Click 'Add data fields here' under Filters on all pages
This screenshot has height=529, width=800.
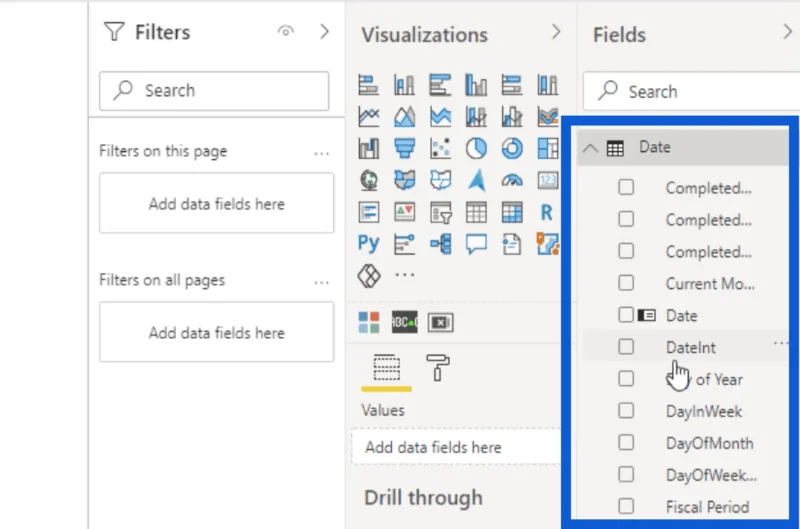(216, 332)
